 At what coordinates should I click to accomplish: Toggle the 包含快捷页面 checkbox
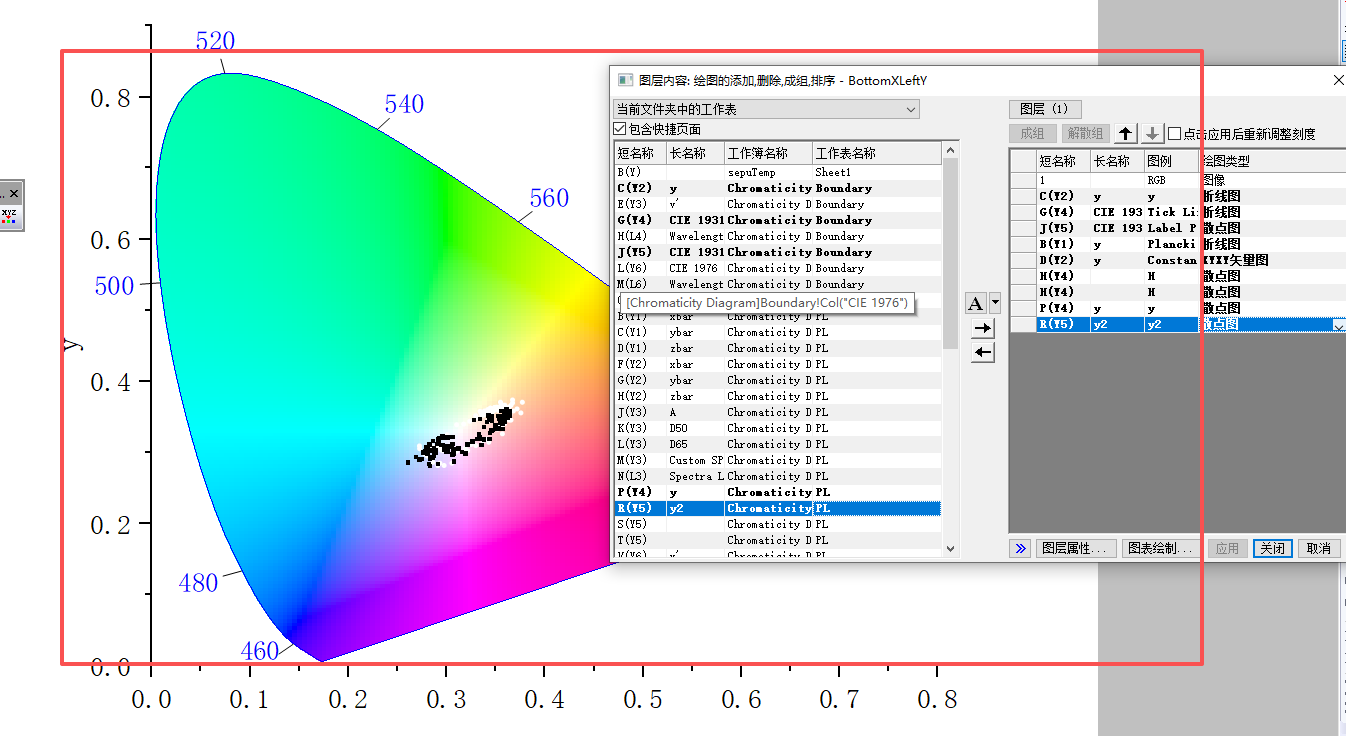tap(620, 129)
